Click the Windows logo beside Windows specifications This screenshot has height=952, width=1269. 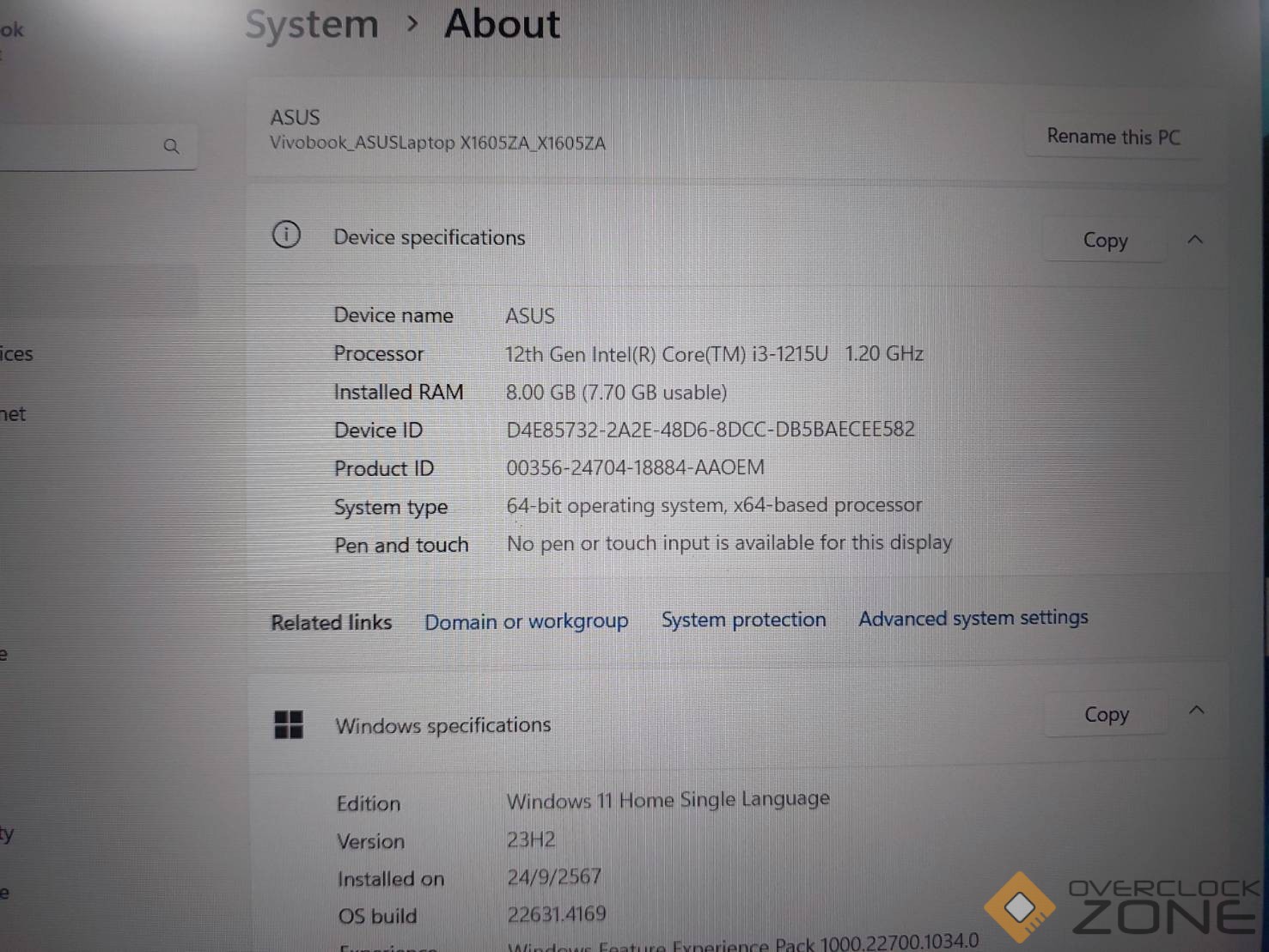click(x=288, y=725)
